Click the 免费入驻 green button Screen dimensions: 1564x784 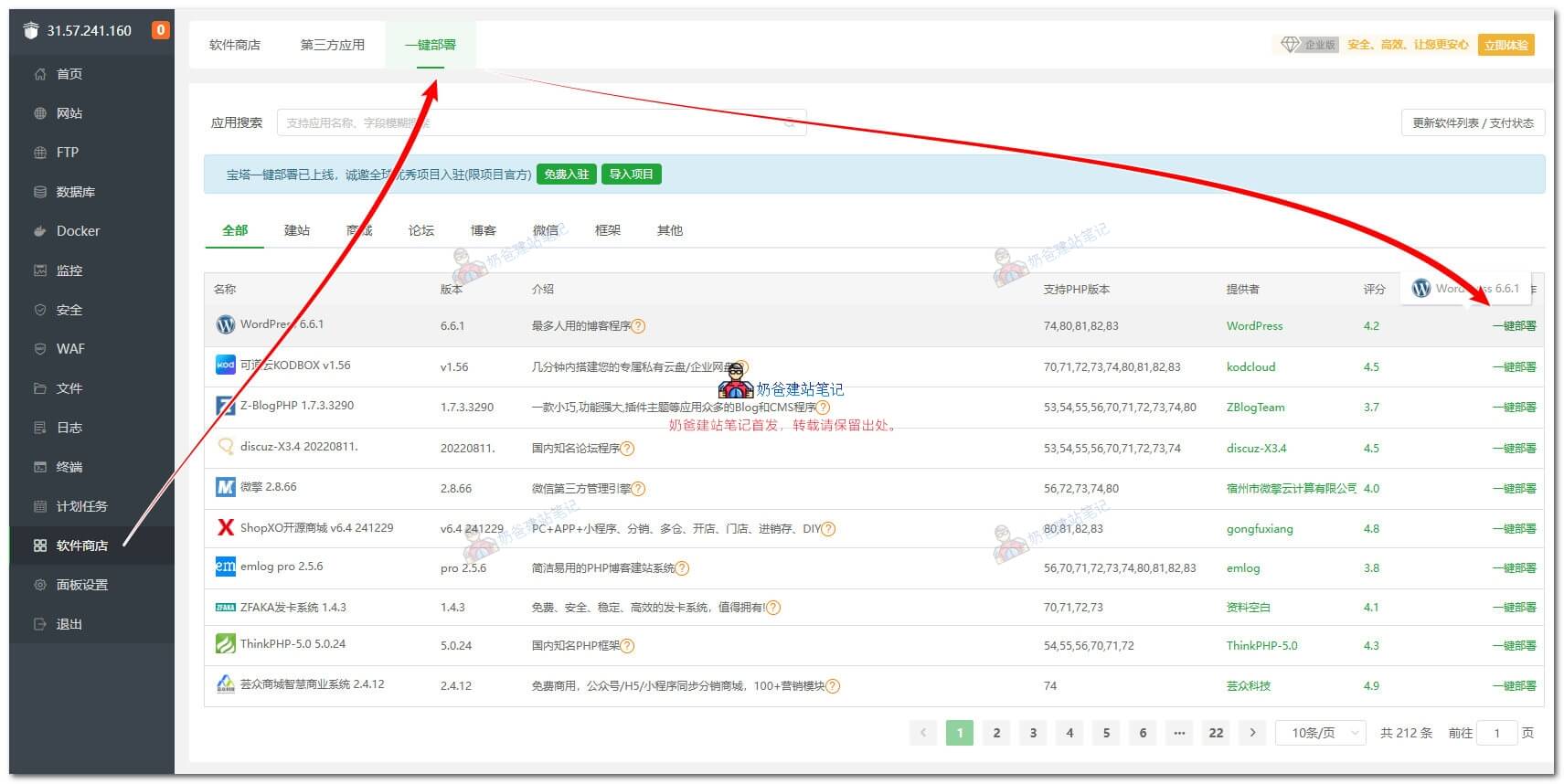coord(567,175)
